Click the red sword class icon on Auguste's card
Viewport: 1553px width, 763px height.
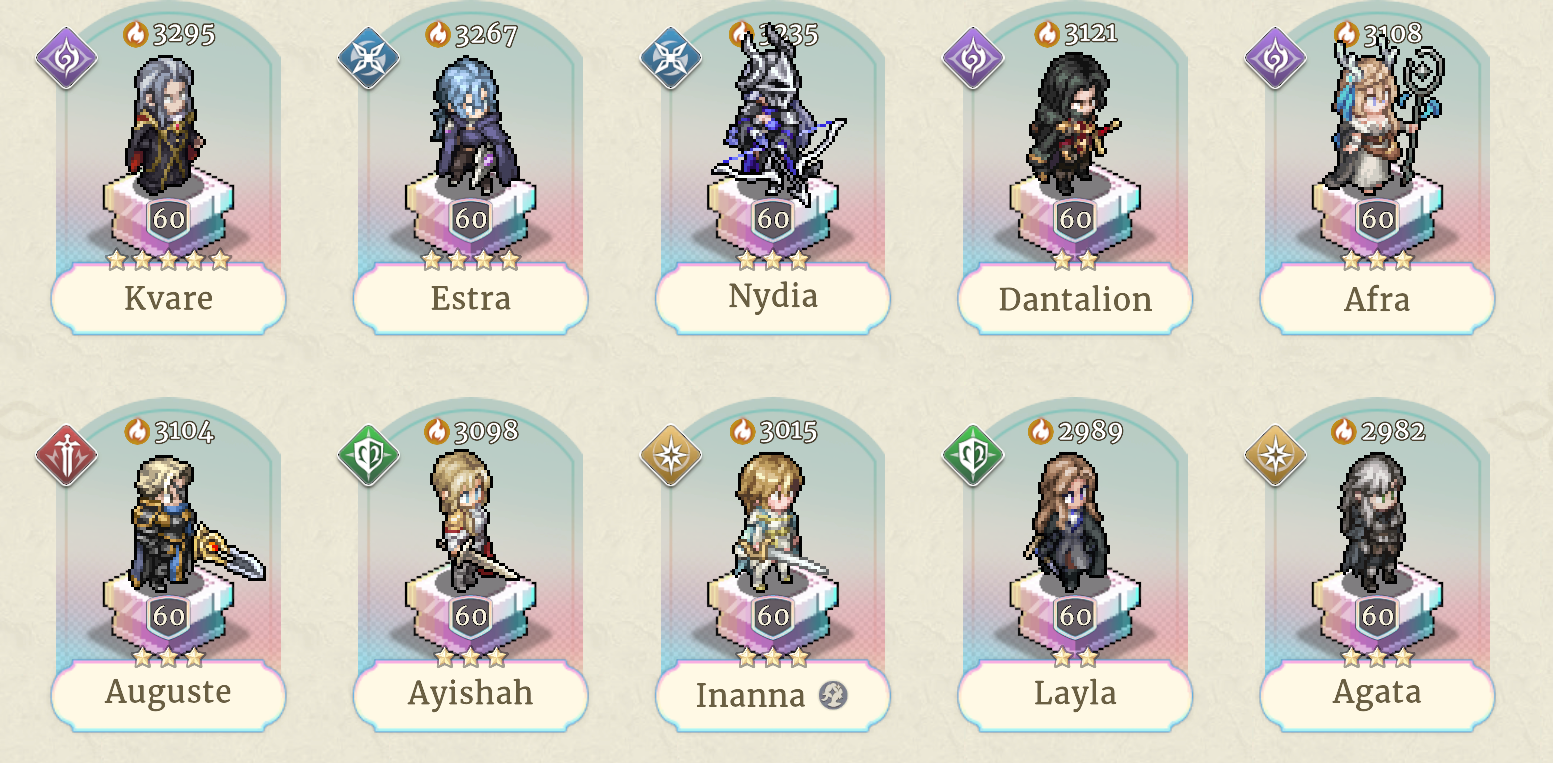(67, 455)
